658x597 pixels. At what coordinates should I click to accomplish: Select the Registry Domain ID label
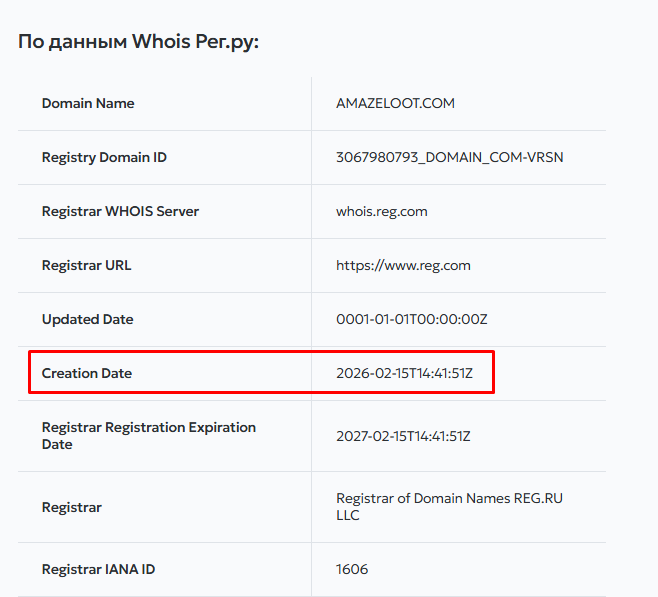pos(104,157)
